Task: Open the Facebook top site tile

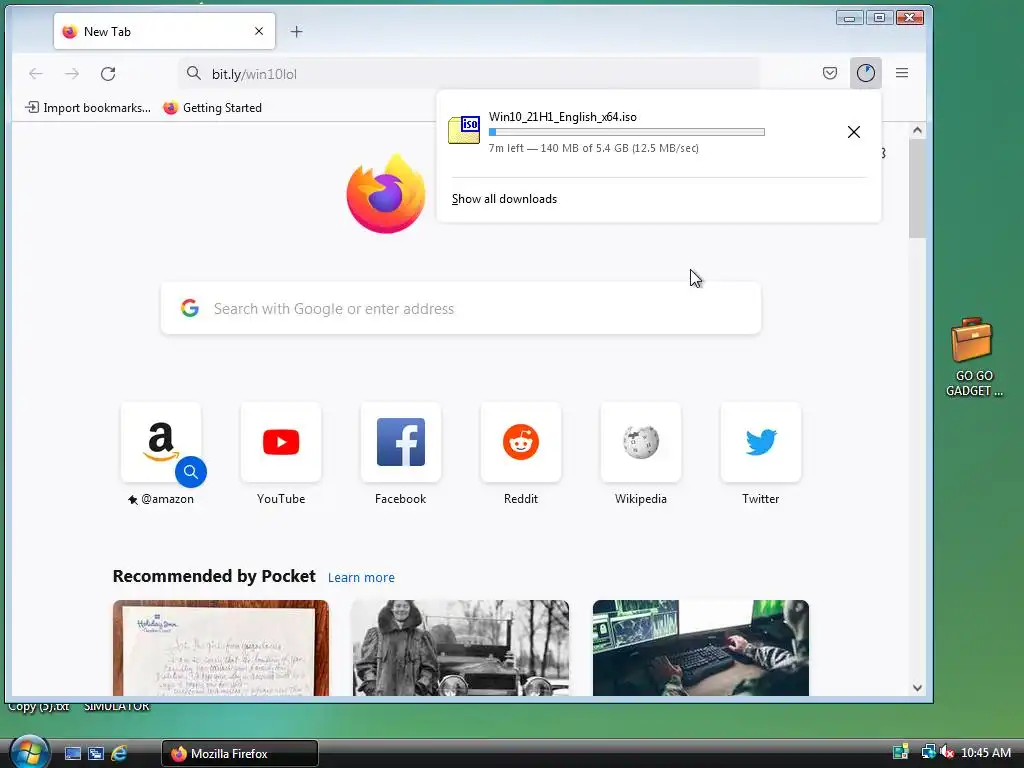Action: click(x=400, y=442)
